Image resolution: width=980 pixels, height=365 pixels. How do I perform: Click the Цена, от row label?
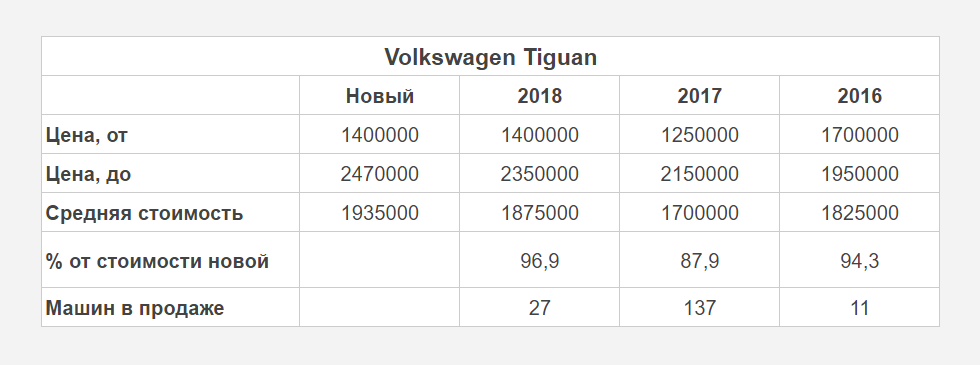tap(86, 135)
